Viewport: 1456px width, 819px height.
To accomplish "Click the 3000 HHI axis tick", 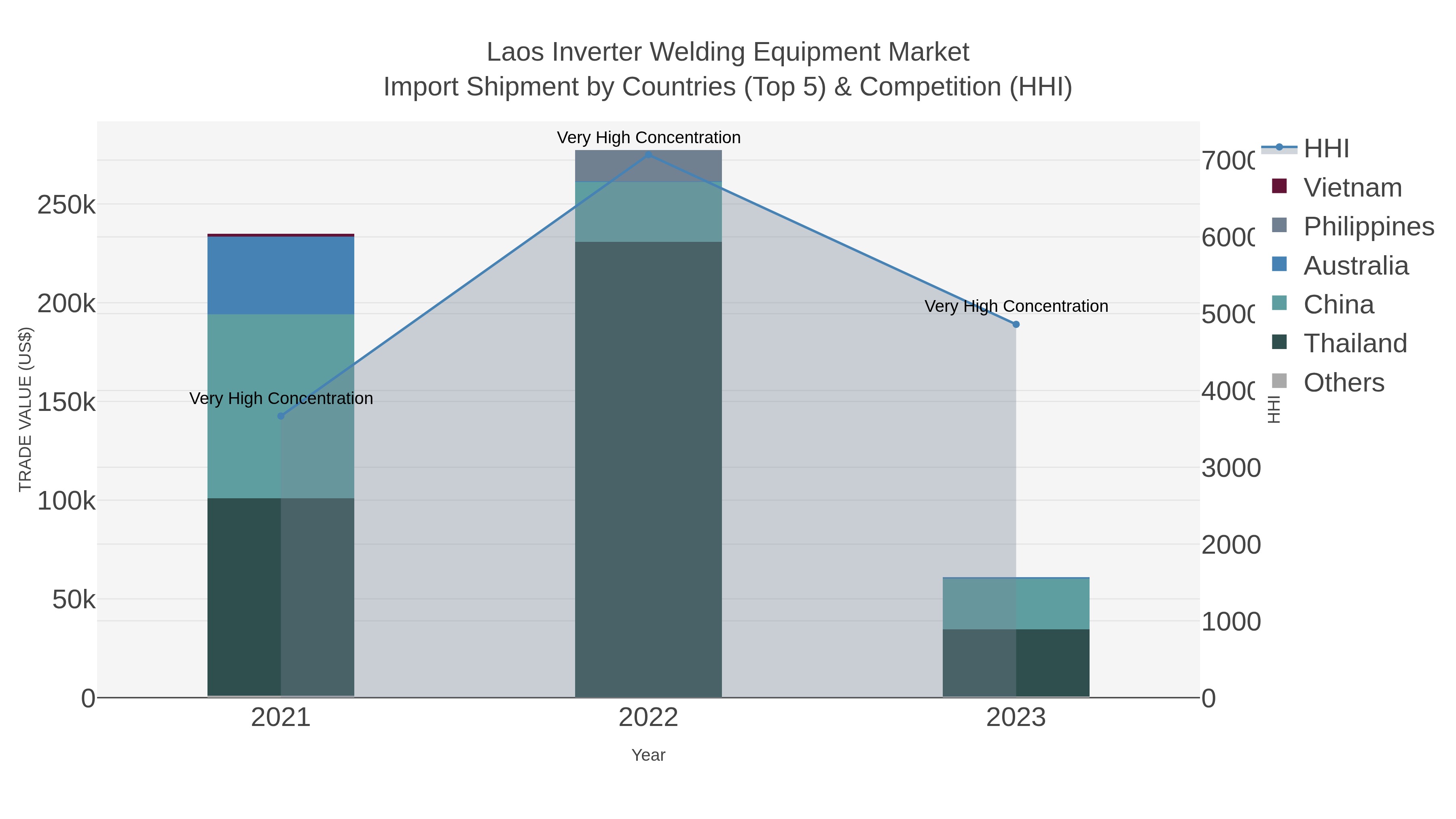I will (1231, 469).
